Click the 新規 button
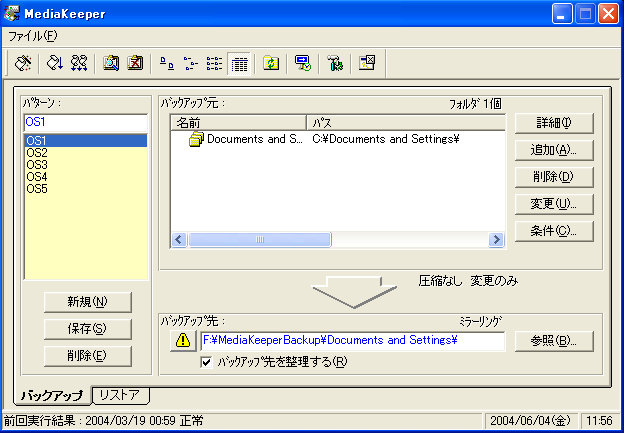Viewport: 624px width, 433px height. [86, 302]
